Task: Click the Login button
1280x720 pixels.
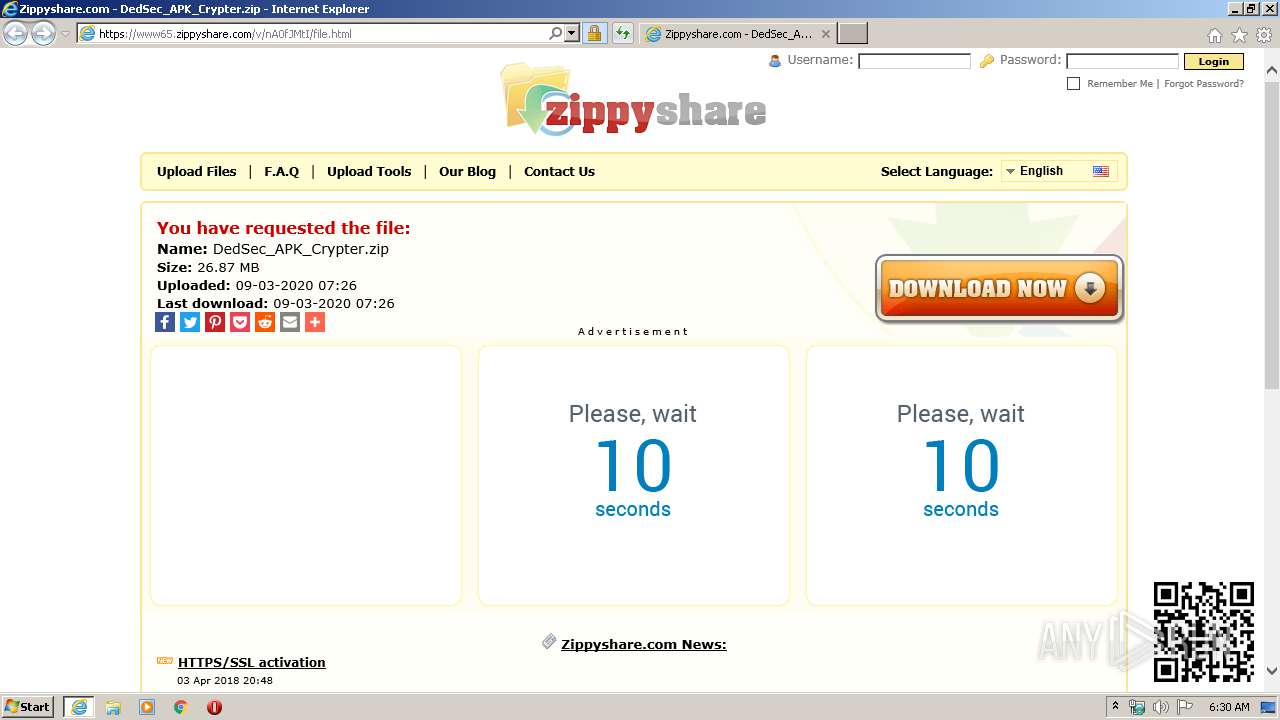Action: tap(1213, 61)
